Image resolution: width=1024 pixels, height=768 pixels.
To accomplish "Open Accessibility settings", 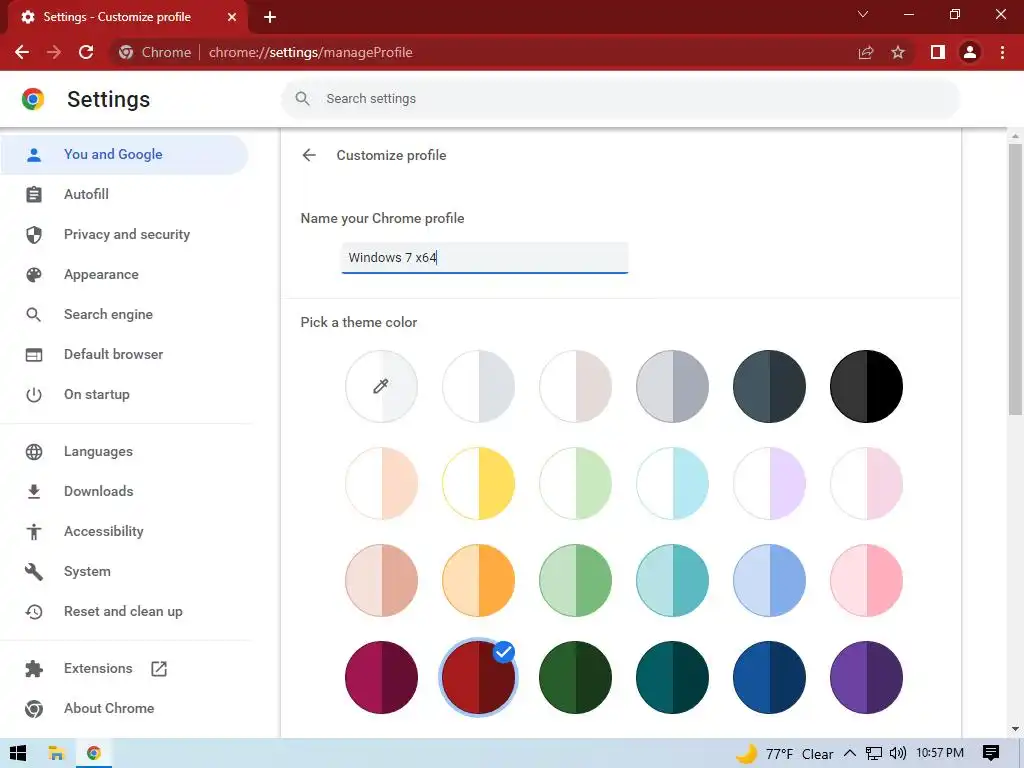I will [104, 531].
